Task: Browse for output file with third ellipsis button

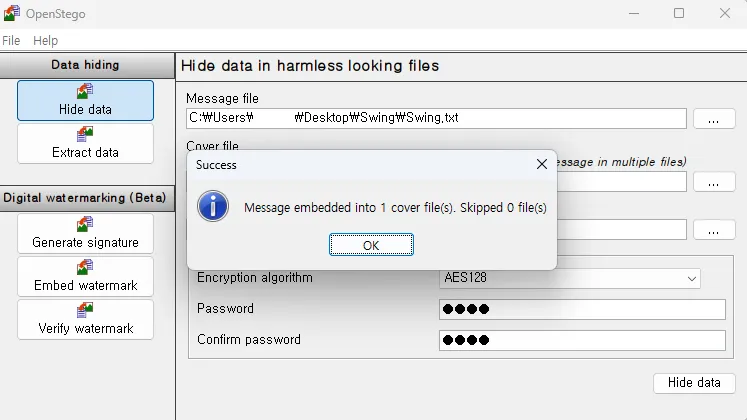Action: point(714,230)
